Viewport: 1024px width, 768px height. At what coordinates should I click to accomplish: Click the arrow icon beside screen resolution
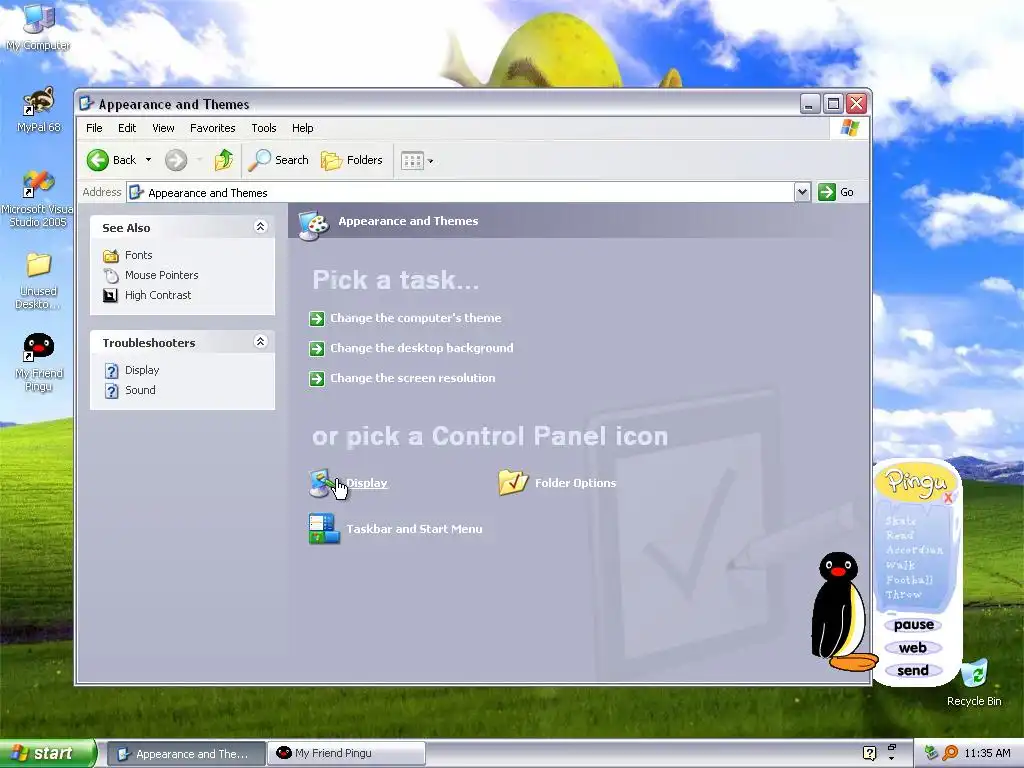(x=317, y=379)
